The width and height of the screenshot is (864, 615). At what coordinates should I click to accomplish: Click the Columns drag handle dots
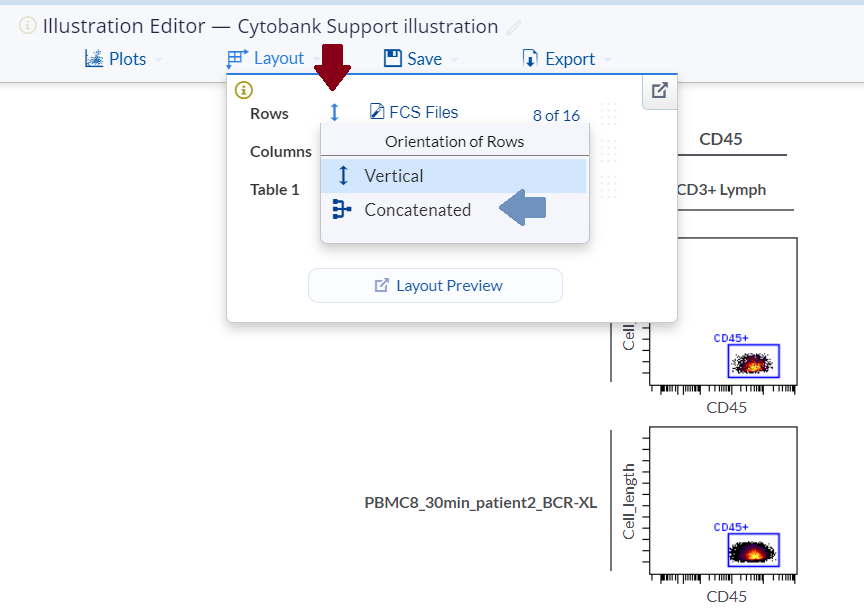tap(608, 151)
